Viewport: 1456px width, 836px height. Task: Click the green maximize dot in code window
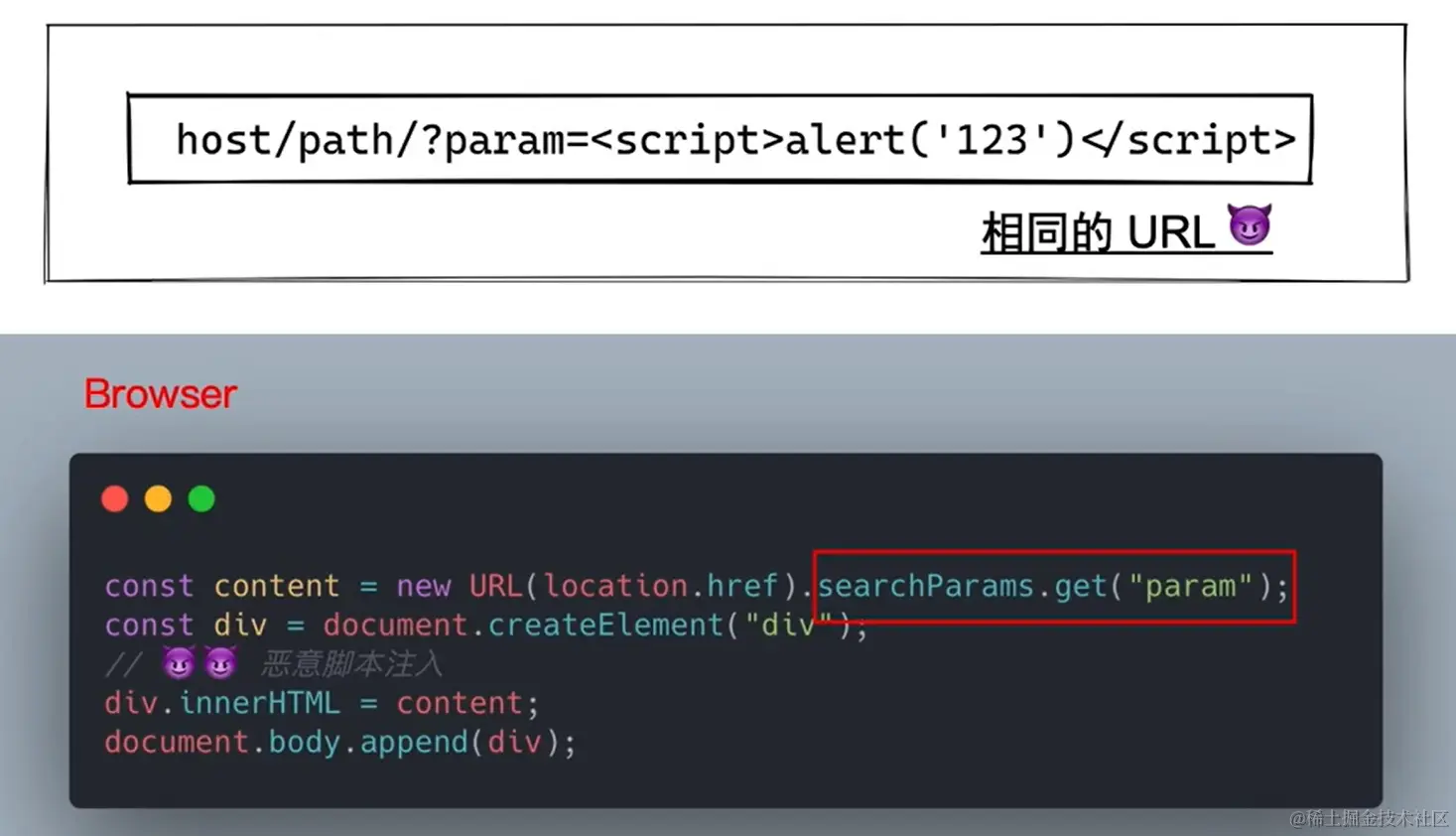coord(201,498)
